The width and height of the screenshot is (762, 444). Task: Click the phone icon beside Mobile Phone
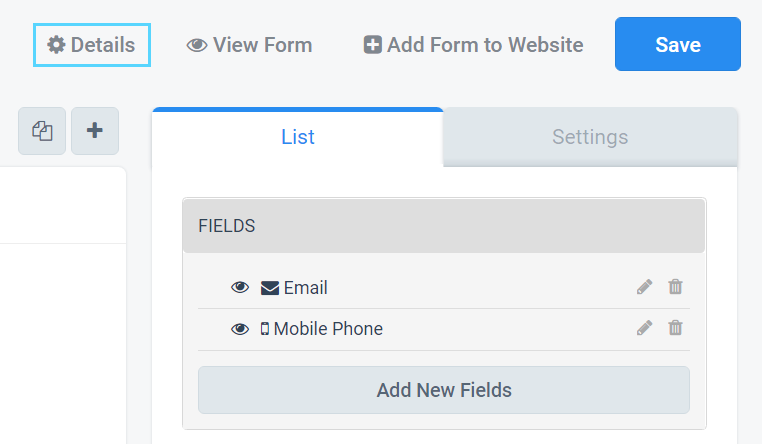[x=264, y=329]
